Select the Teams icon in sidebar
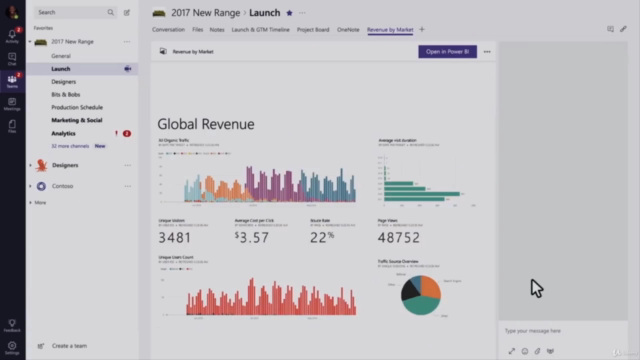The image size is (640, 360). point(12,81)
